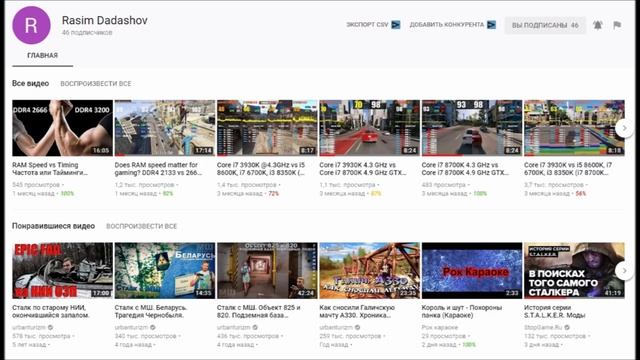The image size is (640, 360).
Task: Open the Рок Караоке thumbnail
Action: pyautogui.click(x=472, y=271)
